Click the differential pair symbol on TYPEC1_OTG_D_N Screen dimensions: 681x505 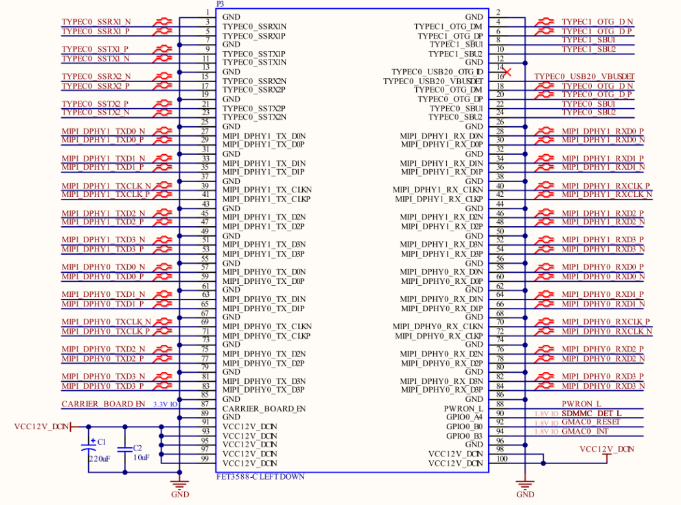pos(544,22)
